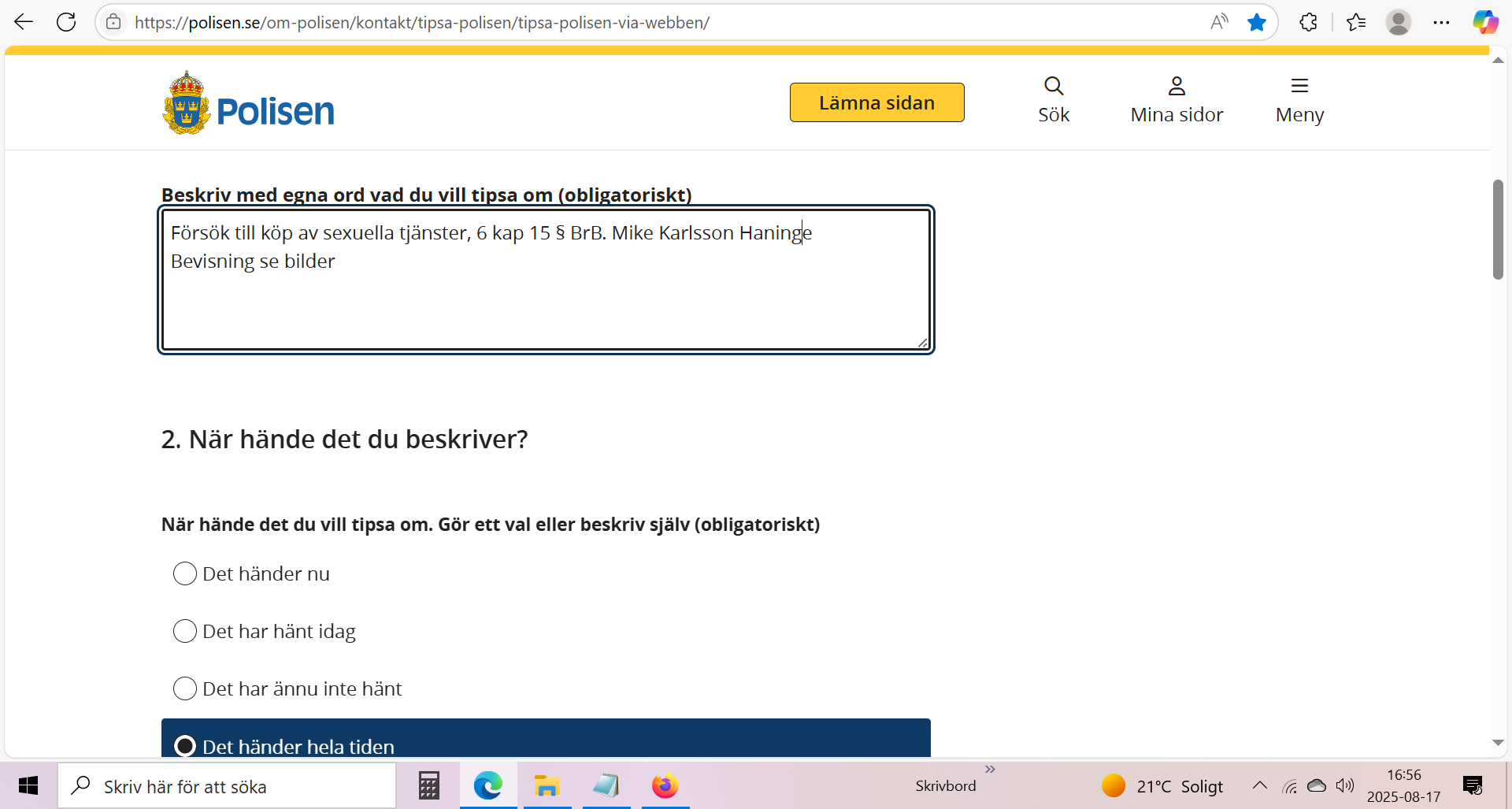Select 'Det har hänt idag' option
This screenshot has height=809, width=1512.
(x=185, y=631)
